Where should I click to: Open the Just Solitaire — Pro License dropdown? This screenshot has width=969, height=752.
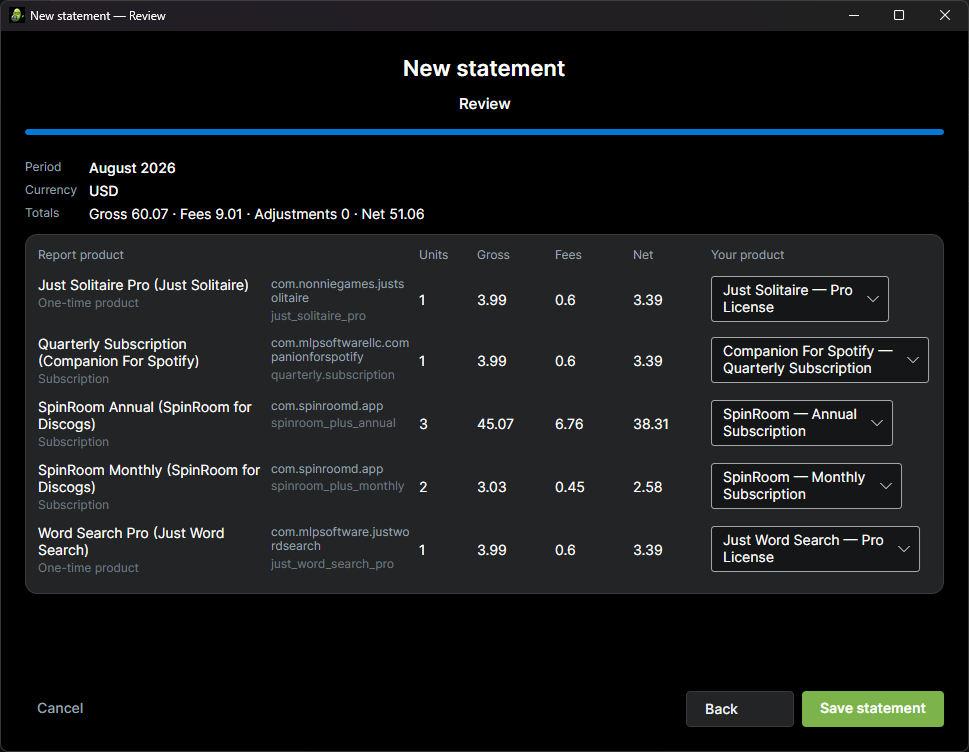point(800,299)
